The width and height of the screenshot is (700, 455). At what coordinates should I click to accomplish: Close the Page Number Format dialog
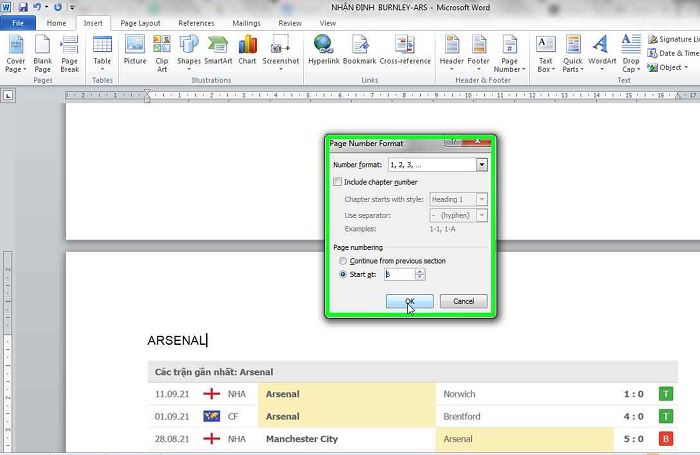[x=477, y=142]
